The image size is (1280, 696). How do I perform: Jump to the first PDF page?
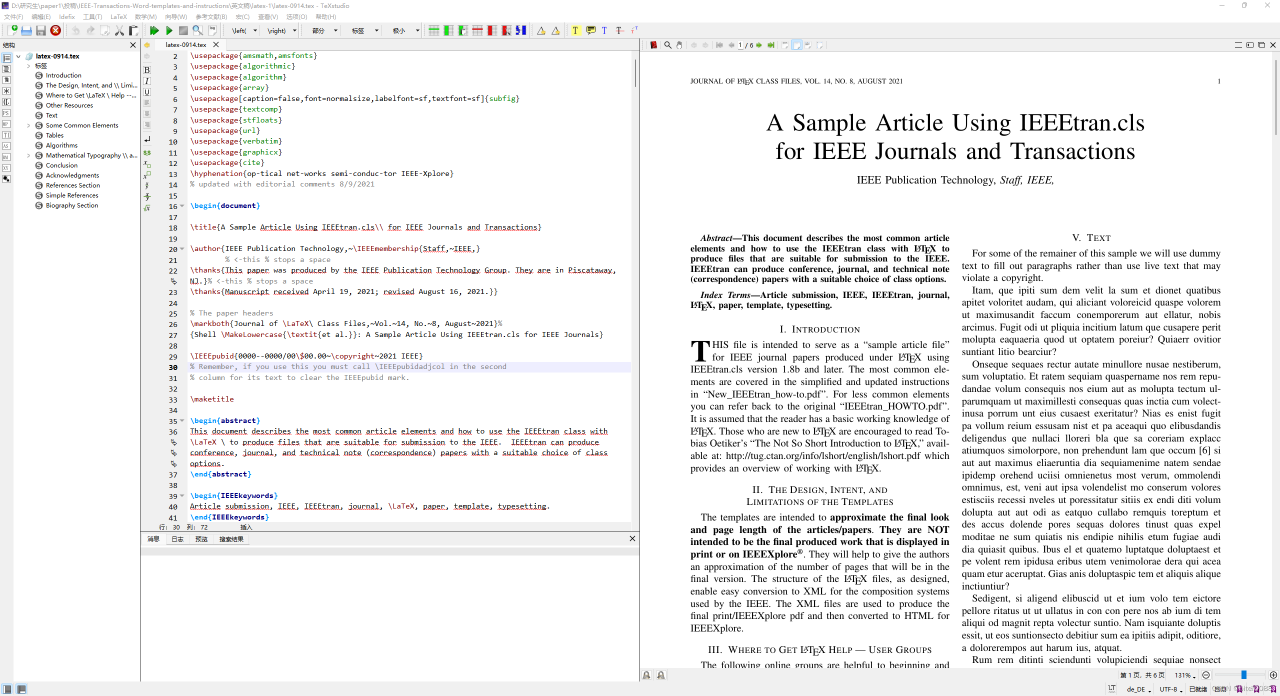click(x=719, y=45)
